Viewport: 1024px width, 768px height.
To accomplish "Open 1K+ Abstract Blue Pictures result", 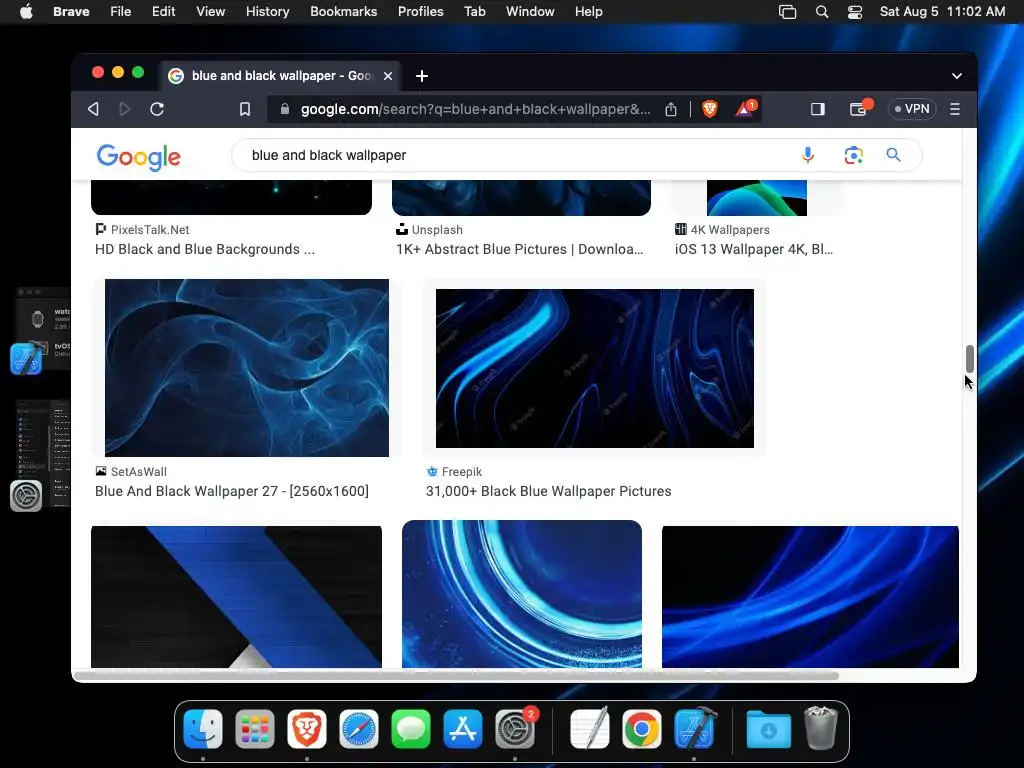I will (x=520, y=249).
